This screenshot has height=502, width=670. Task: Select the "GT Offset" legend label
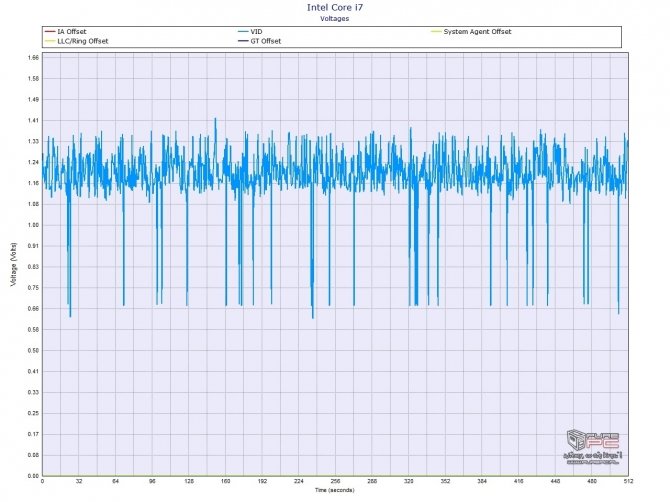266,41
